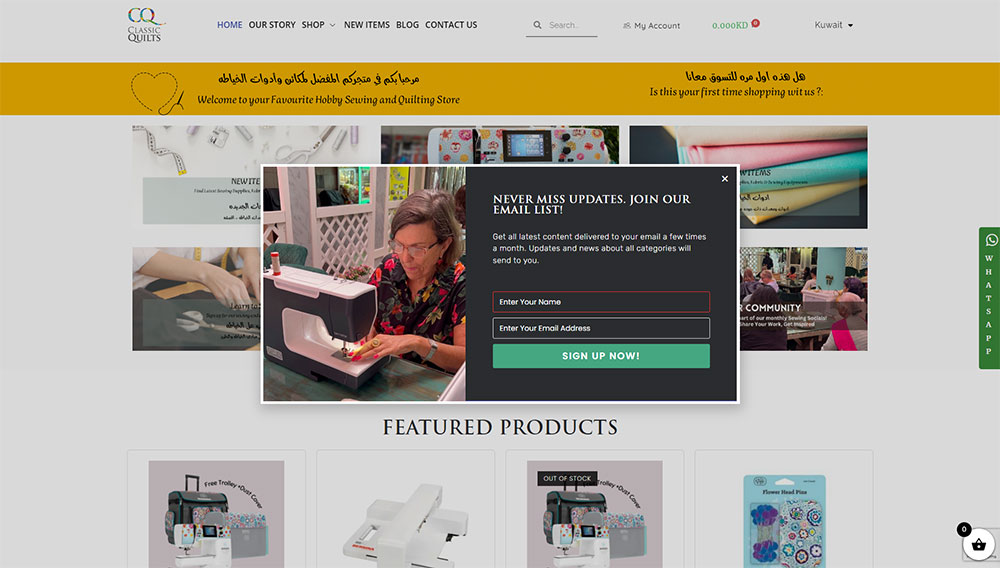
Task: Open the Flower Head Pins product thumbnail
Action: [783, 513]
